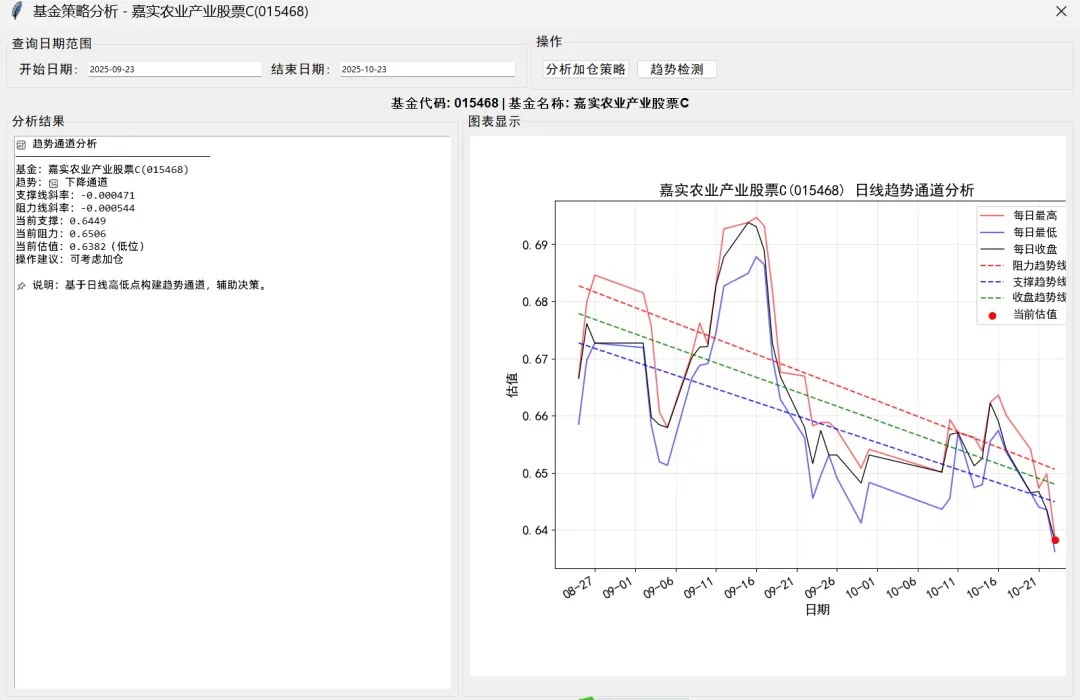The image size is (1080, 700).
Task: Click the 0.67 y-axis tick label
Action: (534, 360)
